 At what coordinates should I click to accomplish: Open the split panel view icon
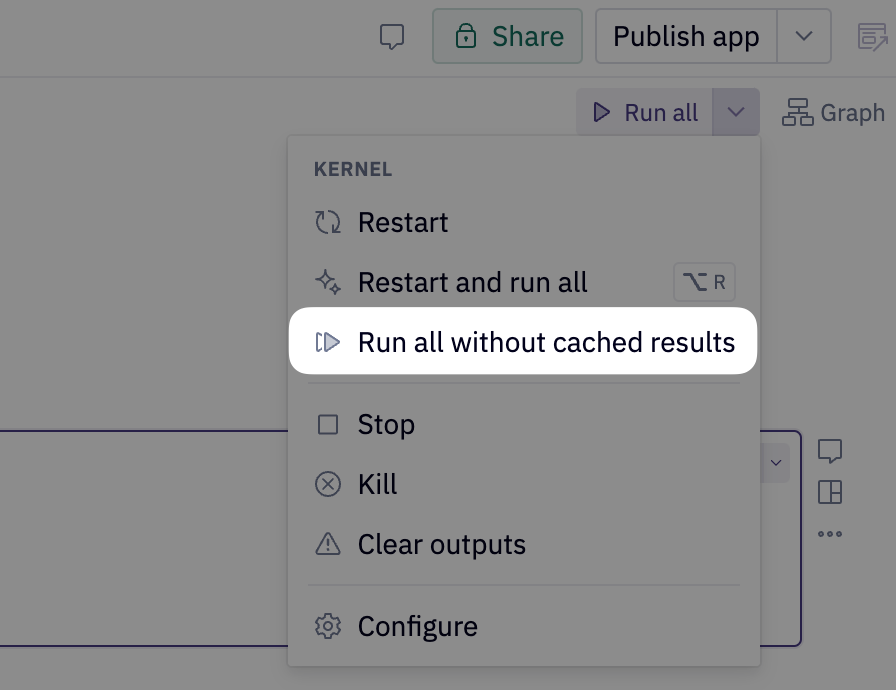pyautogui.click(x=830, y=493)
